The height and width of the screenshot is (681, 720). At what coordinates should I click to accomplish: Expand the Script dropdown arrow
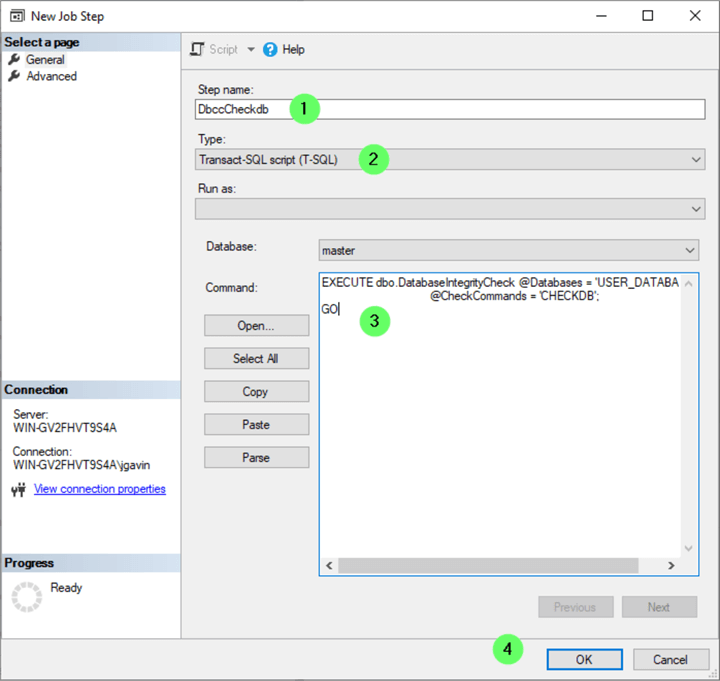[x=251, y=49]
